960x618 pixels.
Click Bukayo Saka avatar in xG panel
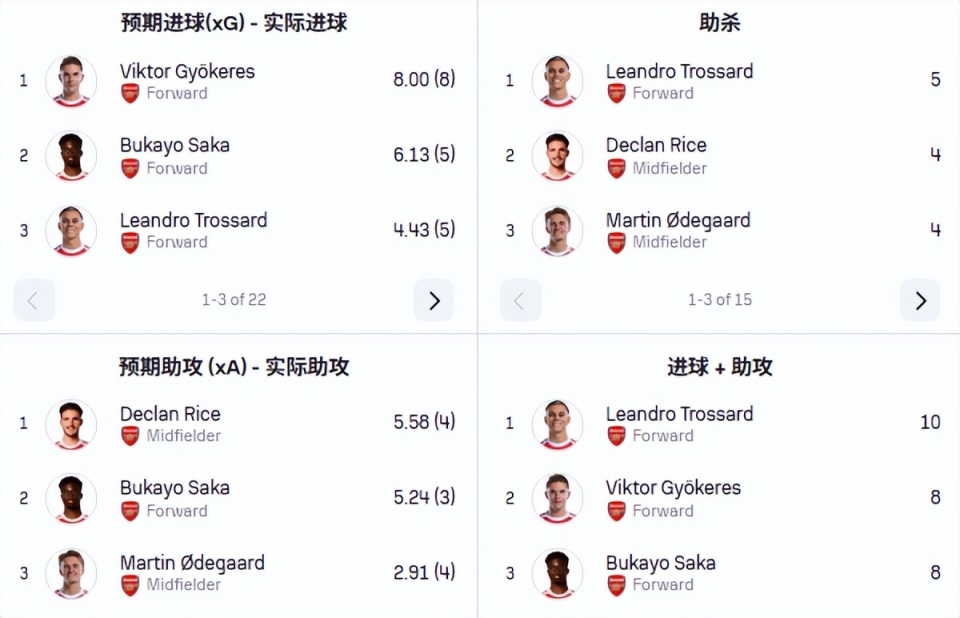click(71, 156)
